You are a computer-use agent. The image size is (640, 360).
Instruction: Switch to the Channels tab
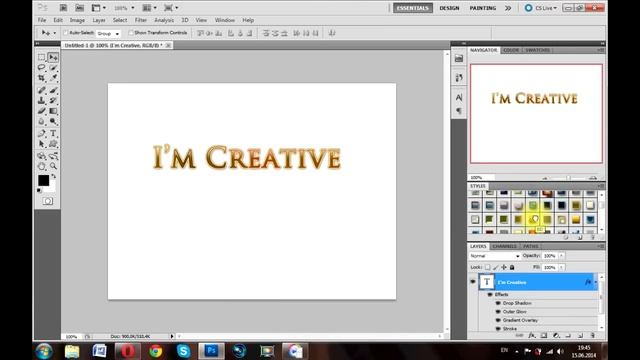pos(504,247)
